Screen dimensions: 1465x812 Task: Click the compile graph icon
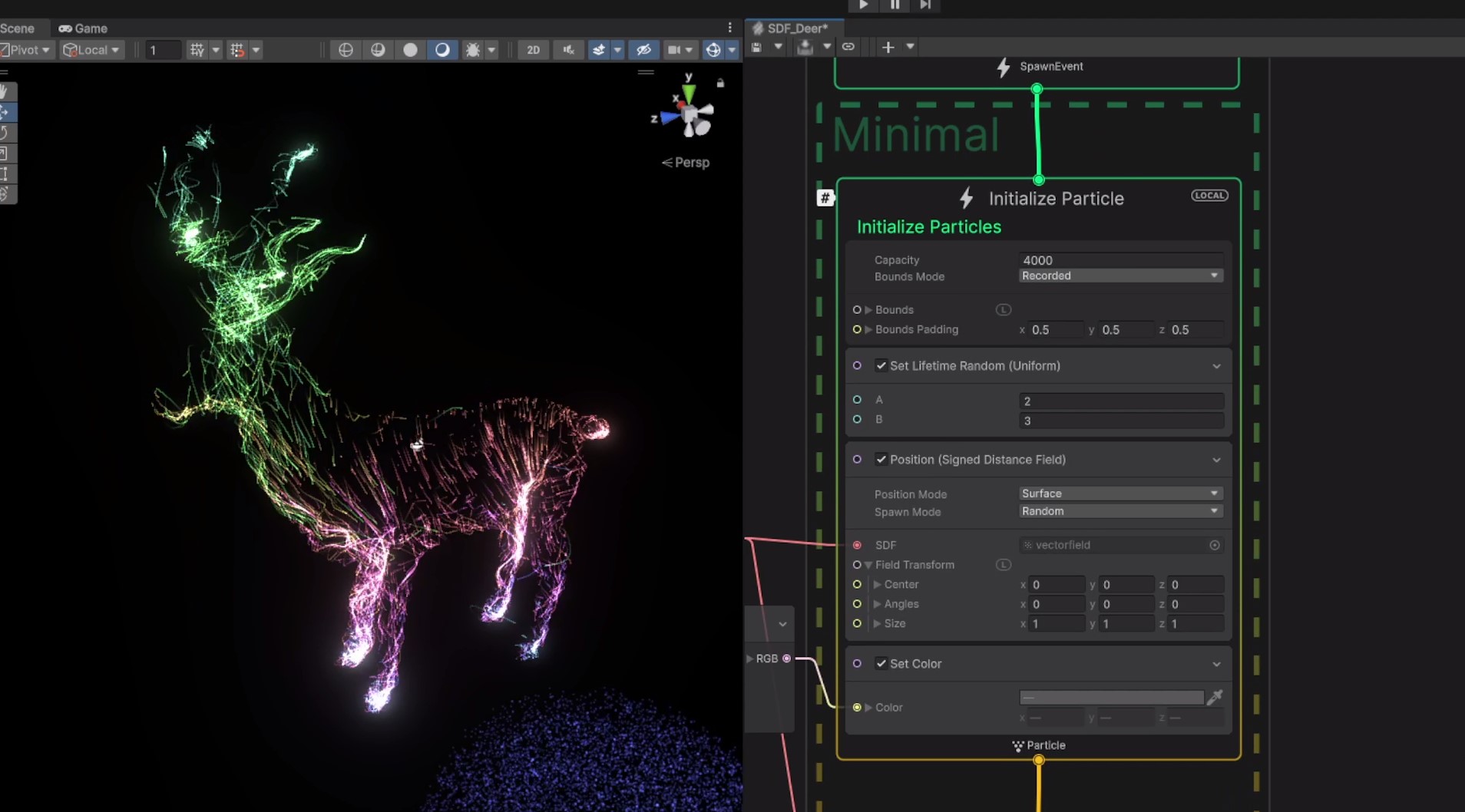point(805,47)
